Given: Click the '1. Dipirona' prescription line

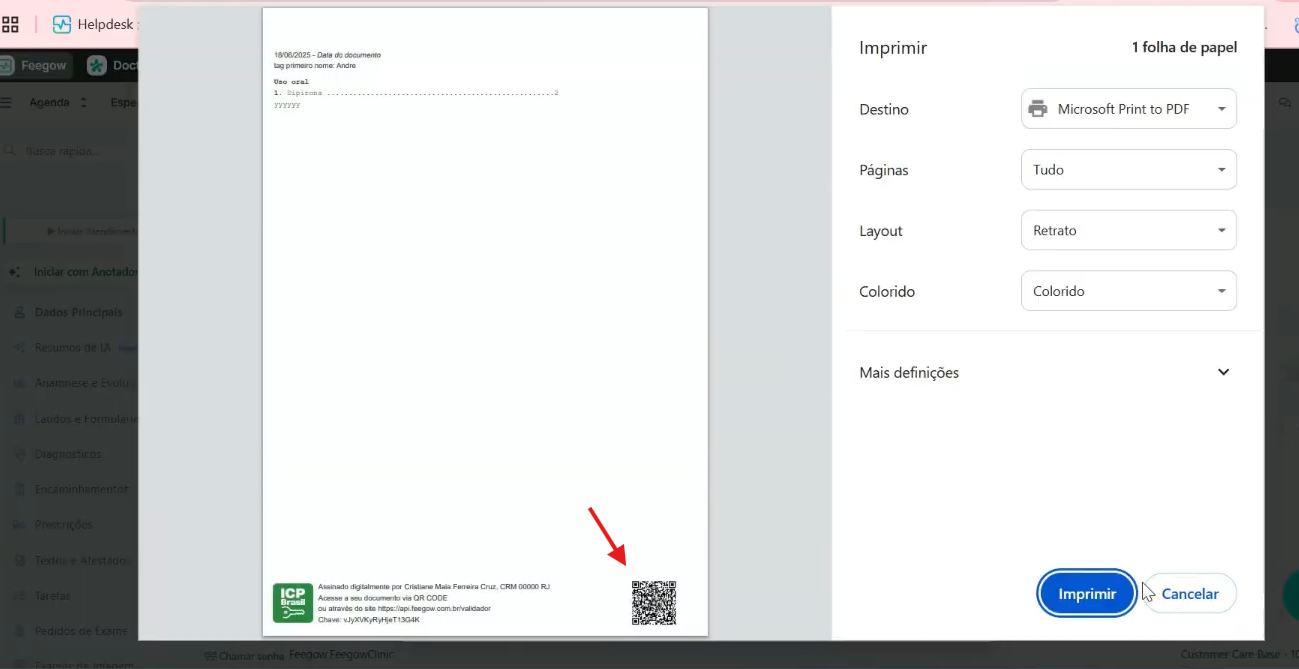Looking at the screenshot, I should coord(416,93).
